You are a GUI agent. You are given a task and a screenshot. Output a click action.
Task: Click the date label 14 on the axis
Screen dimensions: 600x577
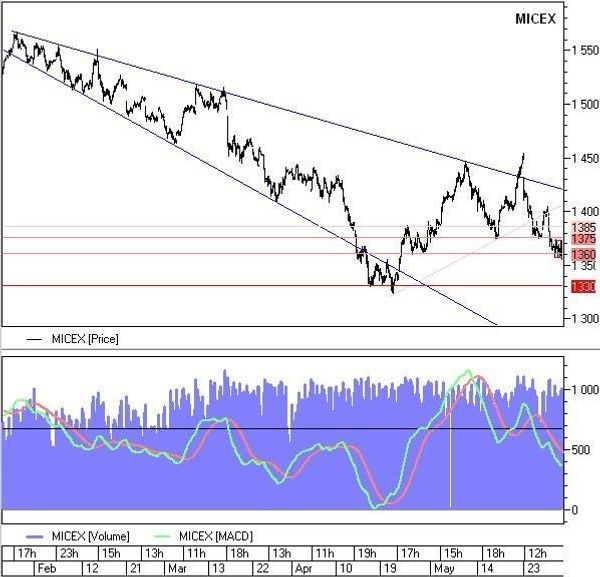(x=487, y=568)
